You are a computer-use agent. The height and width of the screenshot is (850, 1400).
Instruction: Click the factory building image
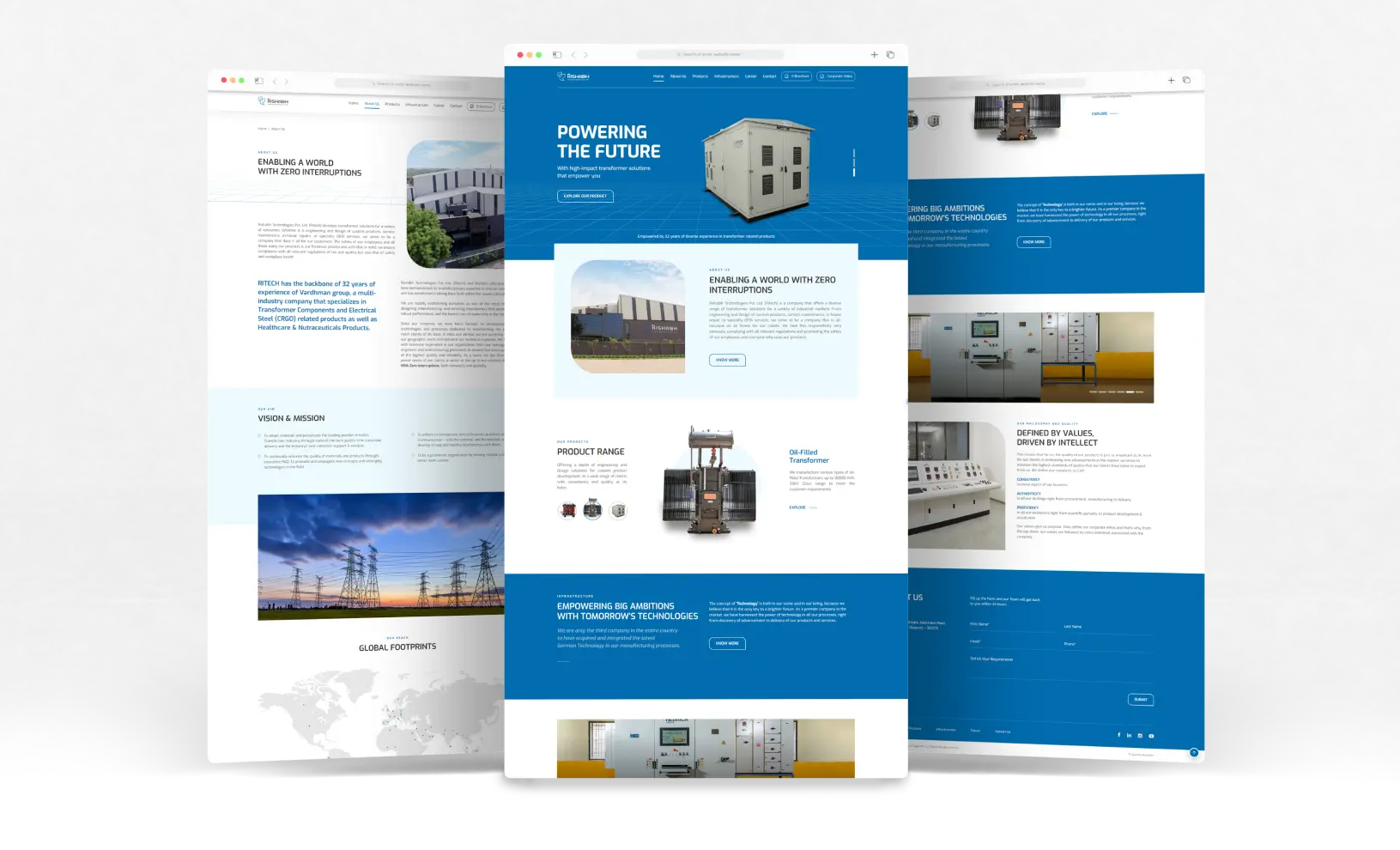coord(628,317)
